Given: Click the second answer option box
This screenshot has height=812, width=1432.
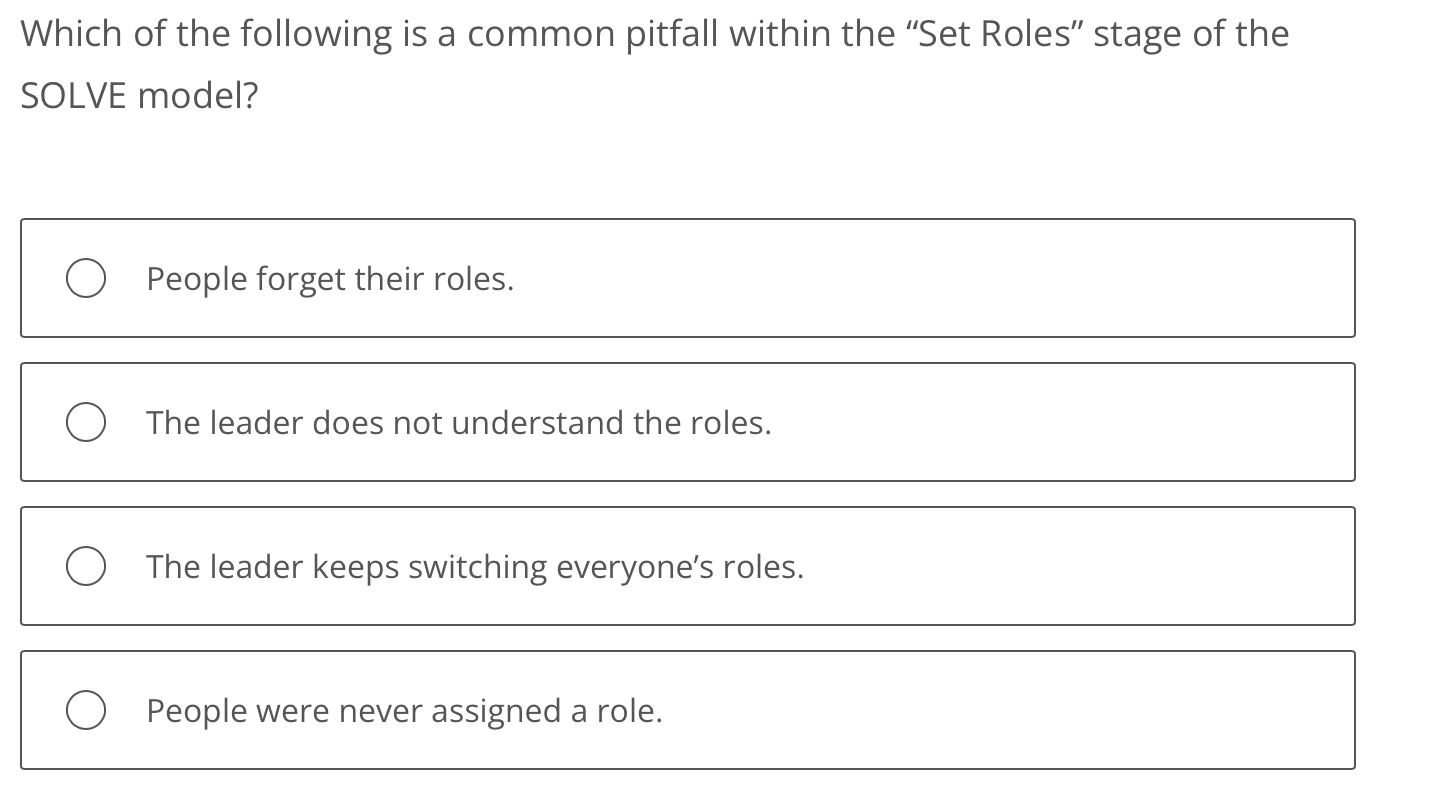Looking at the screenshot, I should [688, 422].
